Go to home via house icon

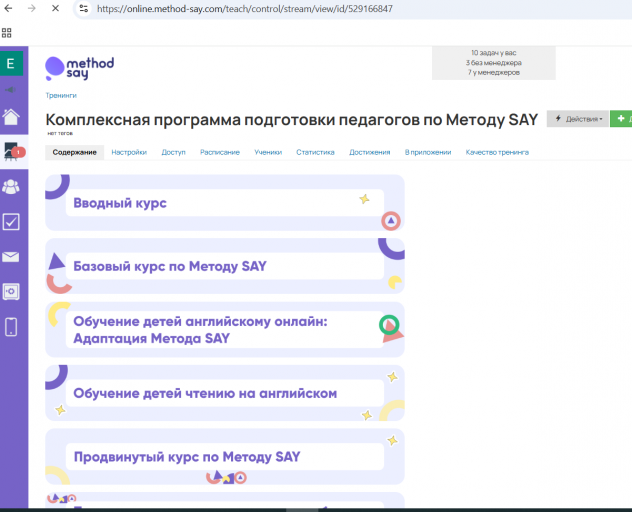coord(11,117)
